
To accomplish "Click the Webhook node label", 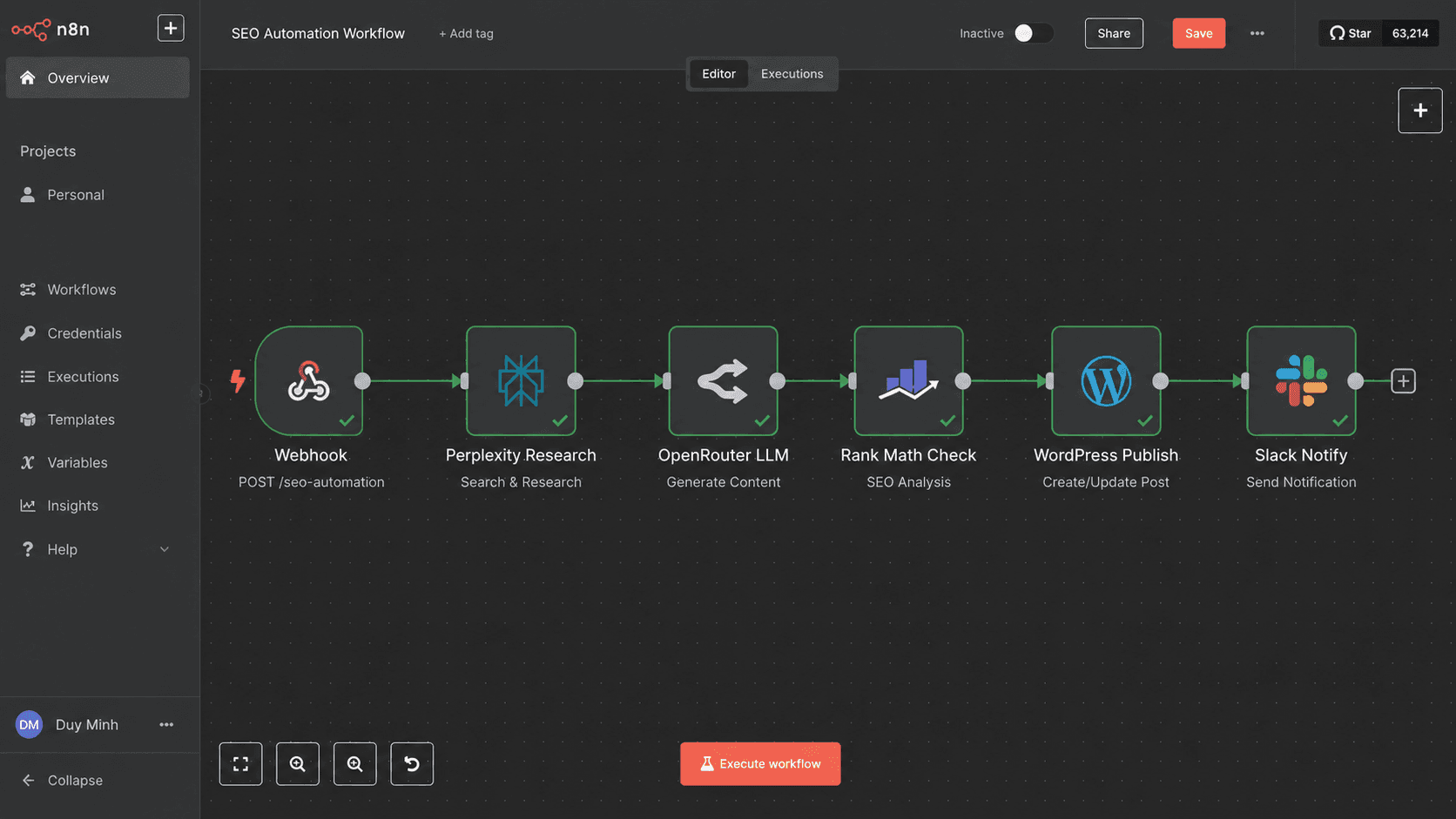I will point(311,455).
